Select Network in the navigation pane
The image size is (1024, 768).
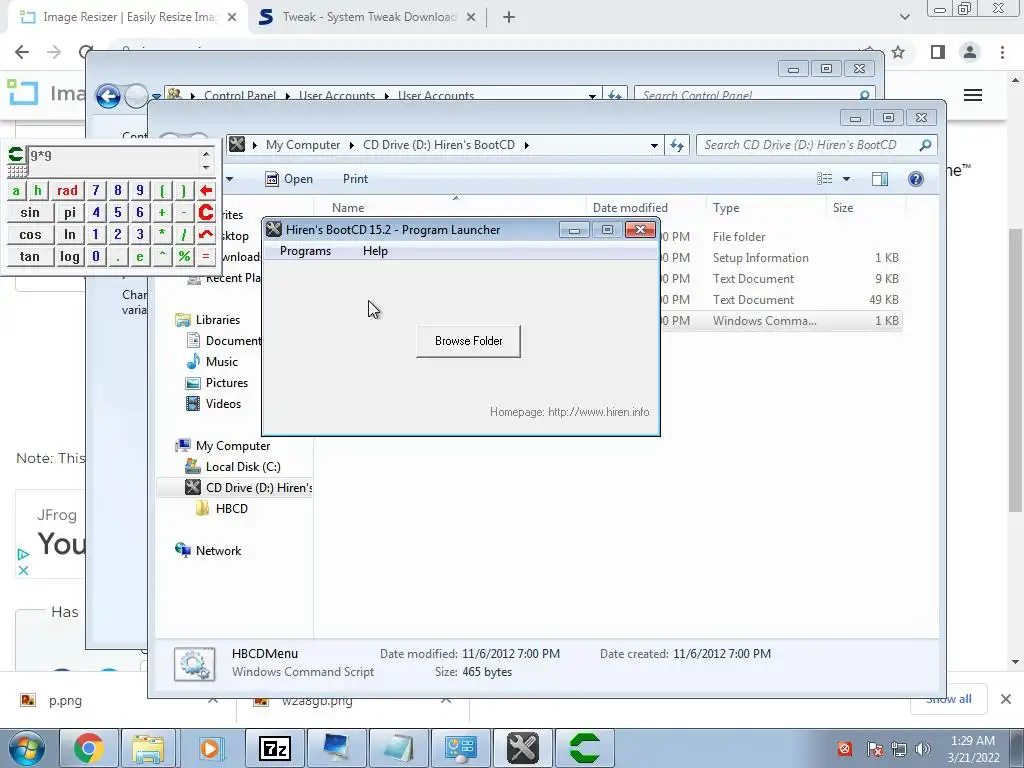click(x=218, y=551)
